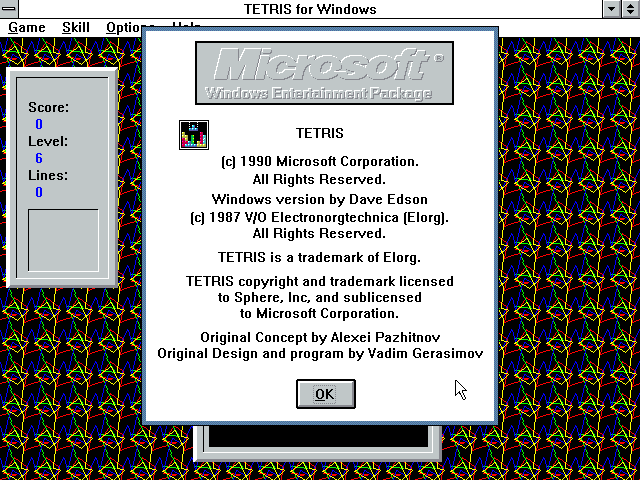The width and height of the screenshot is (640, 480).
Task: Click "to Sphere, Inc, and sublicensed" line
Action: click(320, 298)
